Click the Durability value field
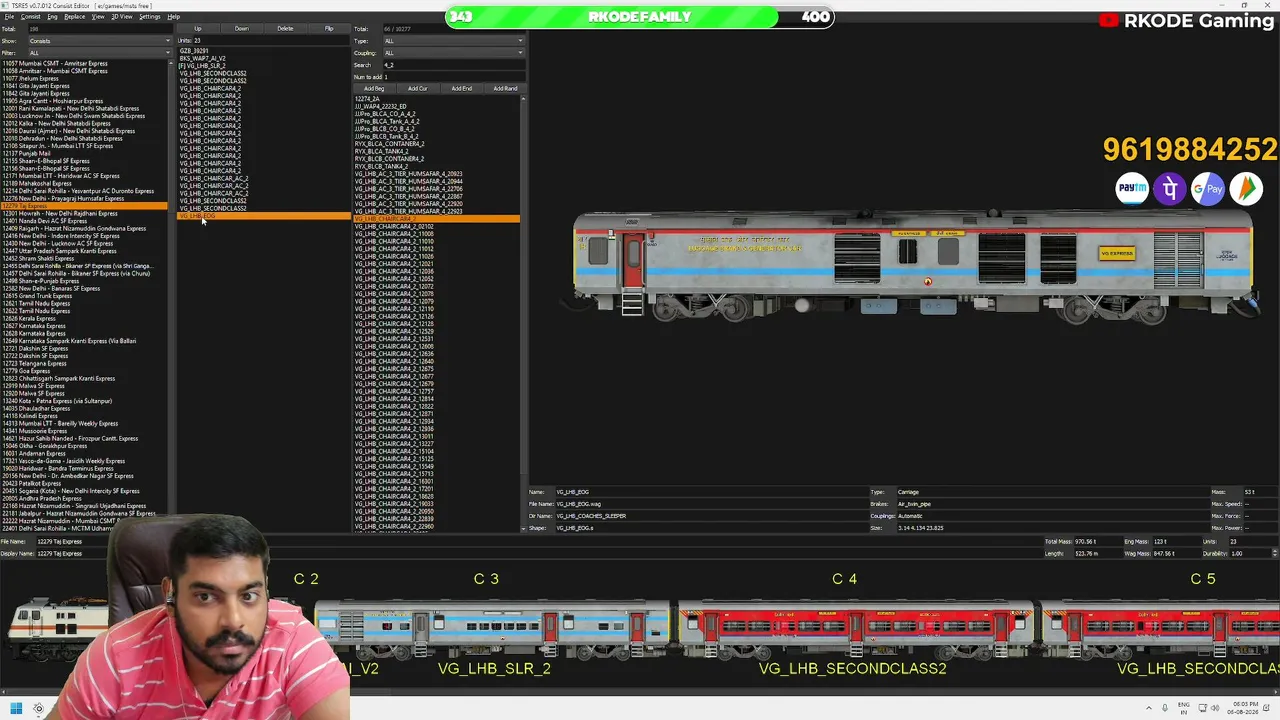This screenshot has width=1280, height=720. pos(1250,553)
